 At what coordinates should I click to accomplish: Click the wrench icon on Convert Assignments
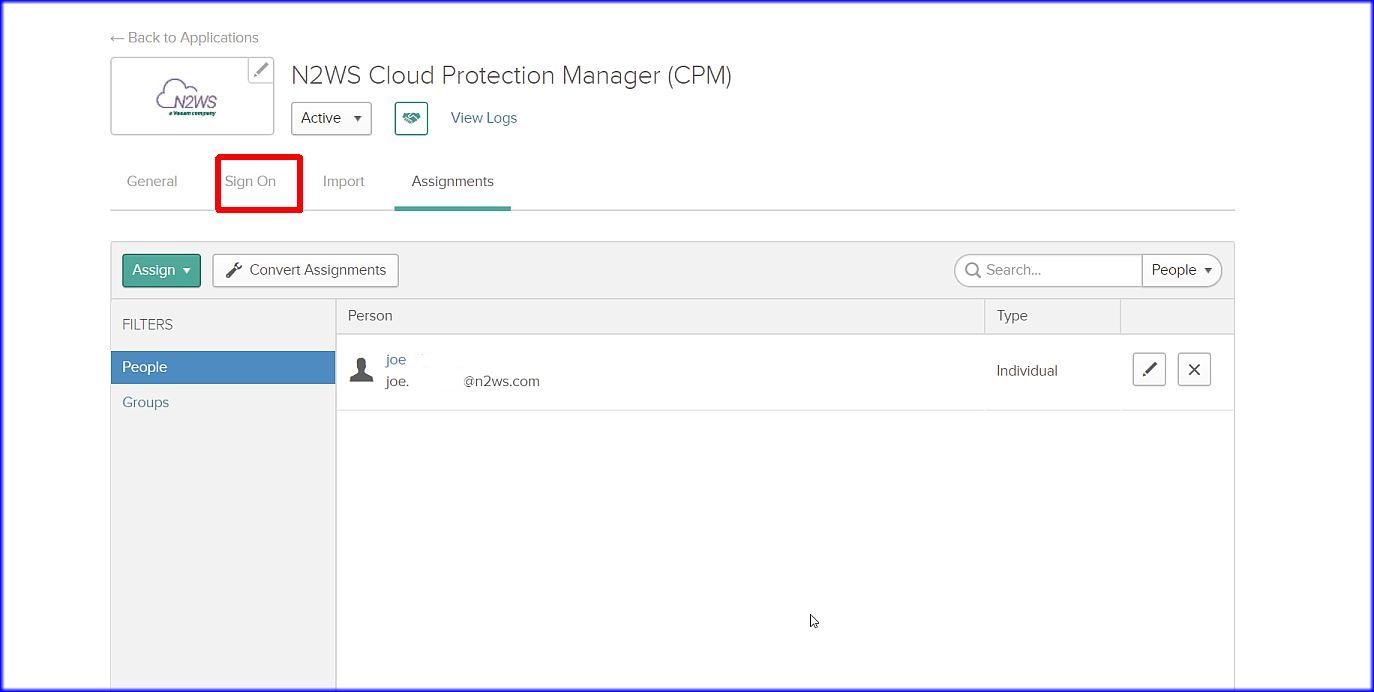click(x=234, y=270)
